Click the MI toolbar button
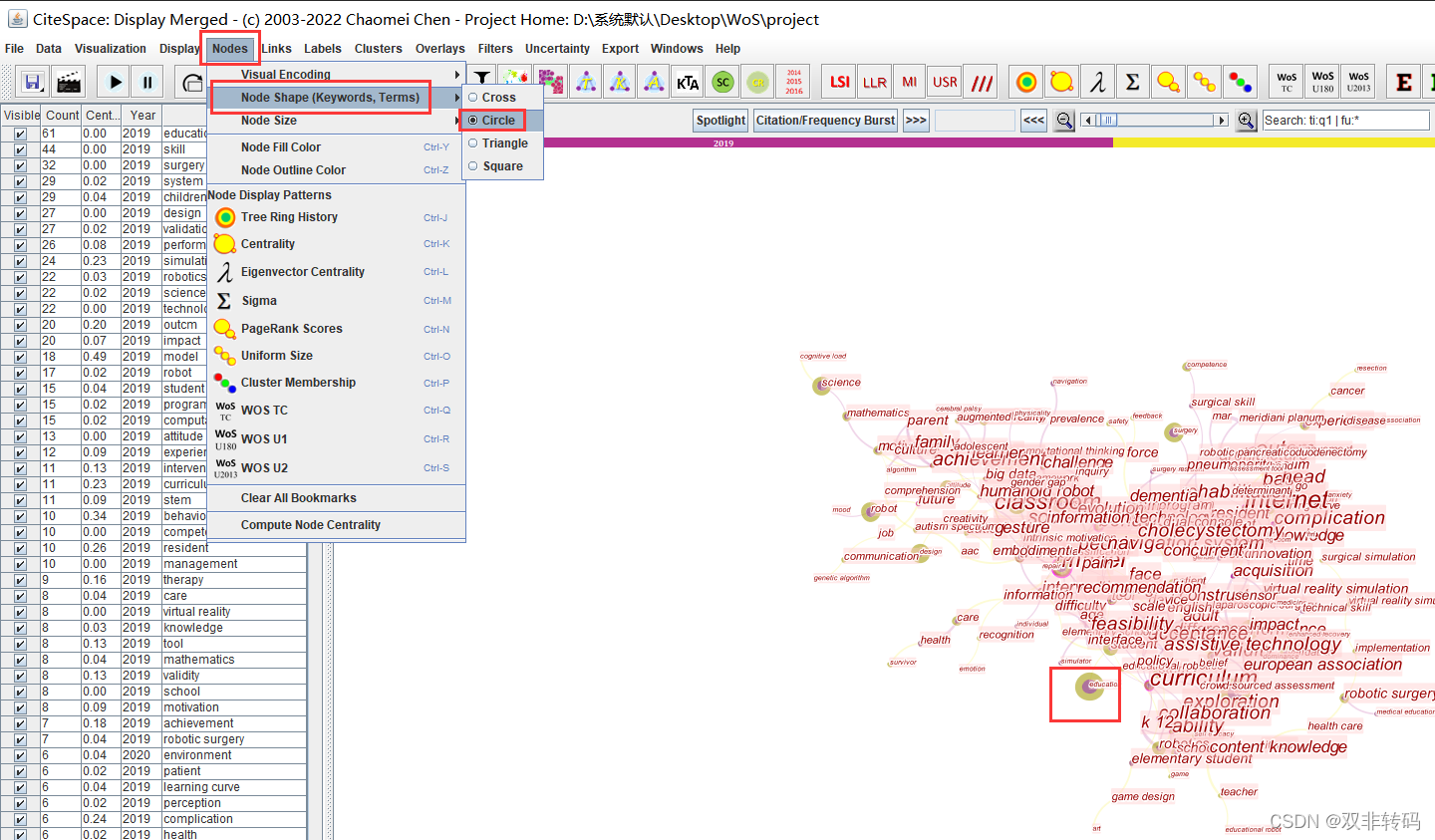This screenshot has height=840, width=1435. pos(910,82)
